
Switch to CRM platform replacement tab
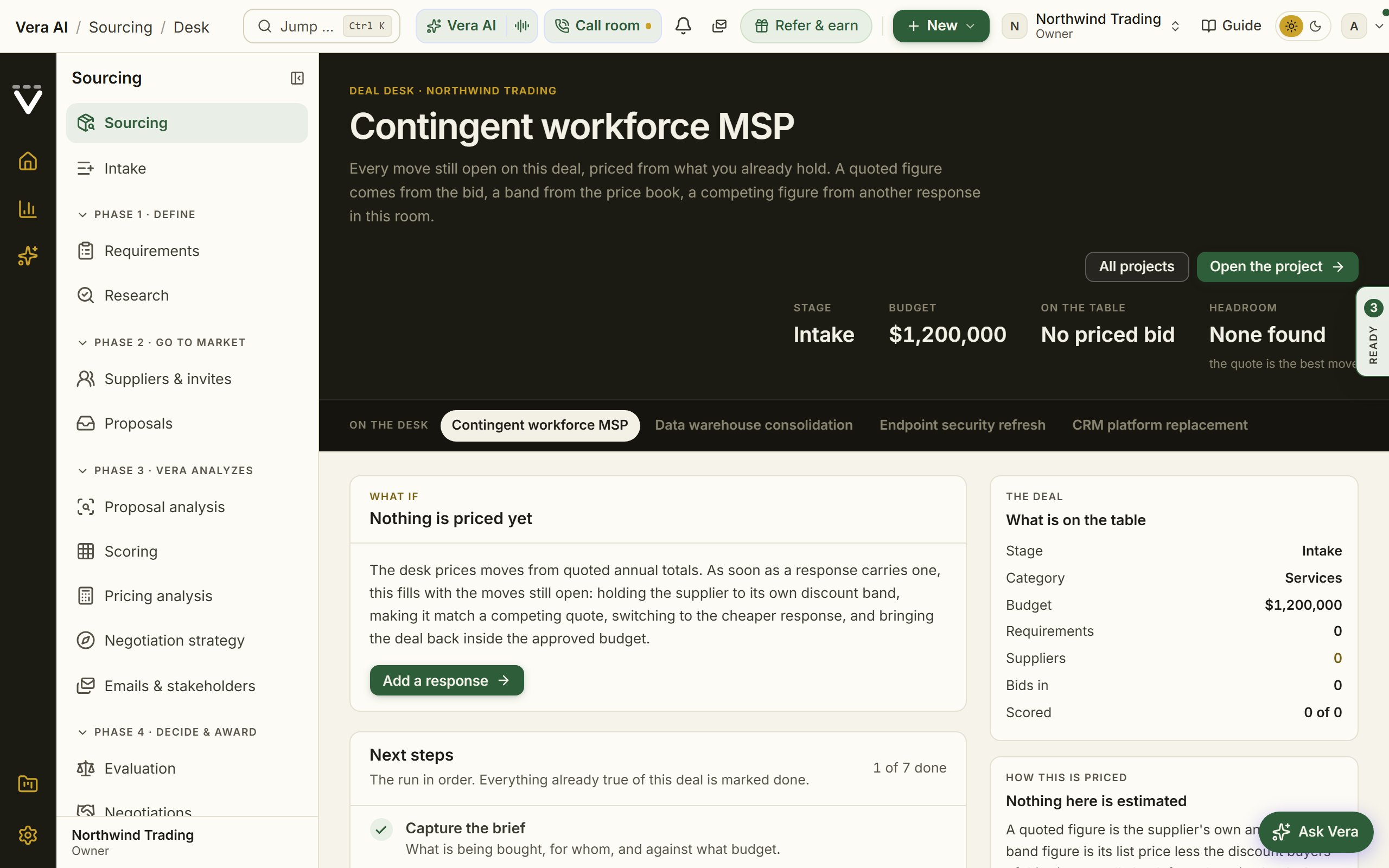pos(1159,425)
